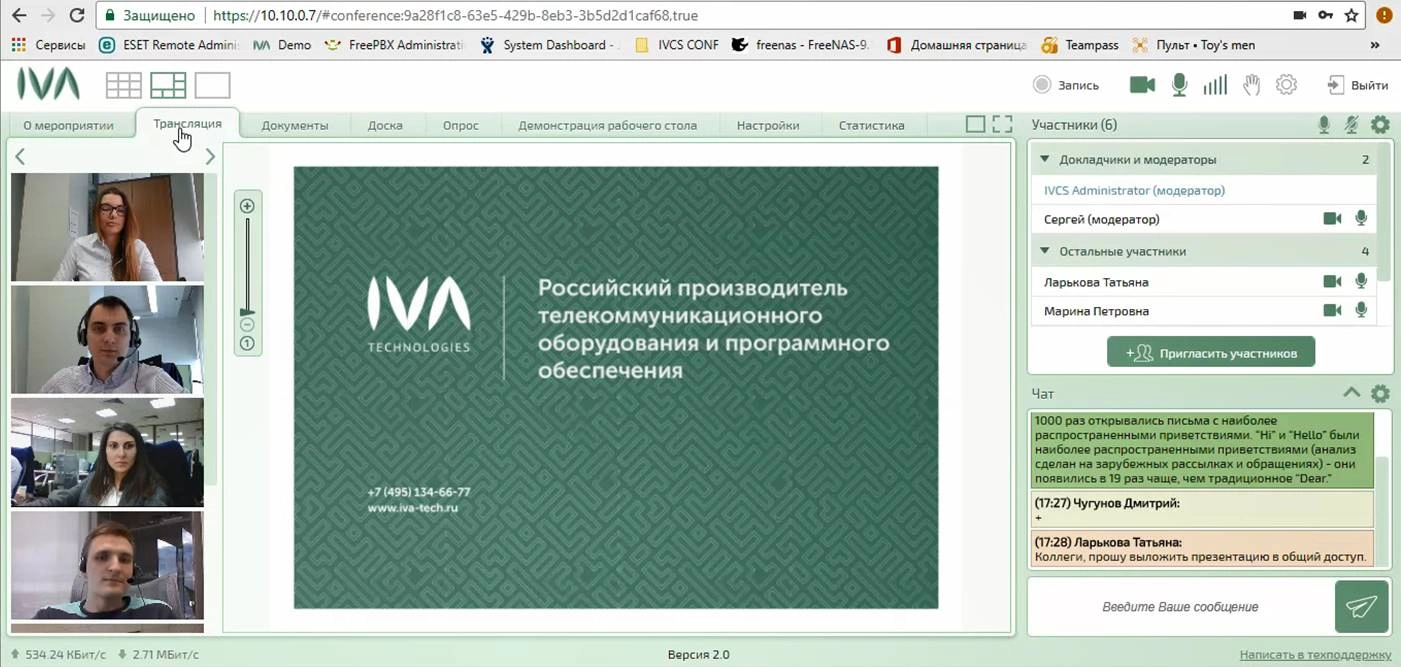The width and height of the screenshot is (1401, 667).
Task: Collapse the Докладчики и модераторы group
Action: click(1045, 159)
